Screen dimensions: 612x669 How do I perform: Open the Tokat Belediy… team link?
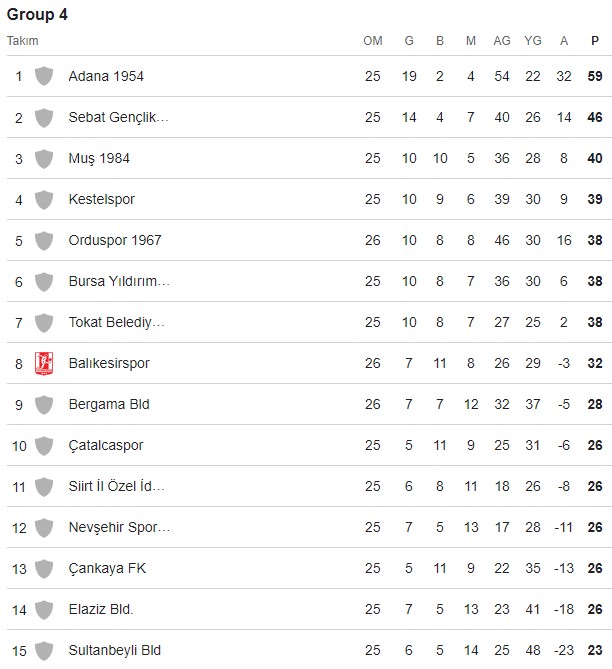(x=116, y=322)
